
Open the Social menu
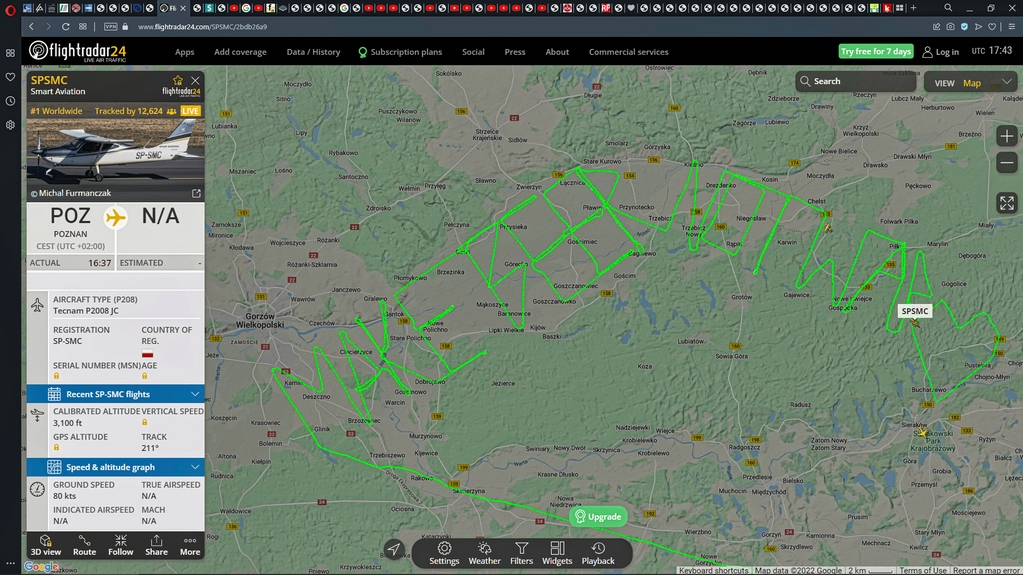(473, 52)
